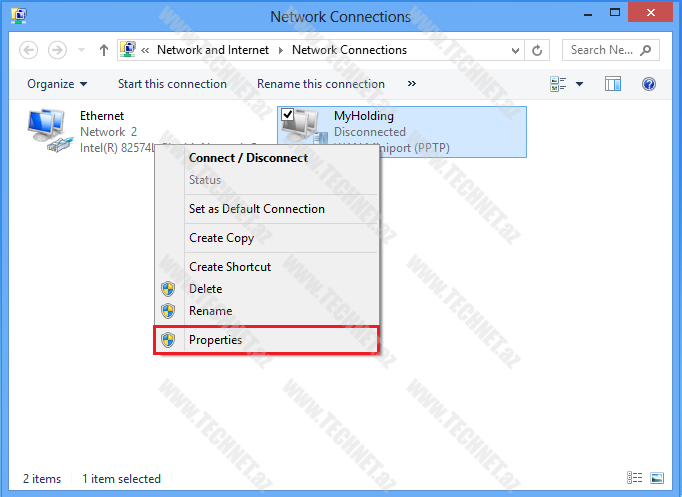Open the Help question mark icon
Image resolution: width=682 pixels, height=497 pixels.
click(x=648, y=84)
